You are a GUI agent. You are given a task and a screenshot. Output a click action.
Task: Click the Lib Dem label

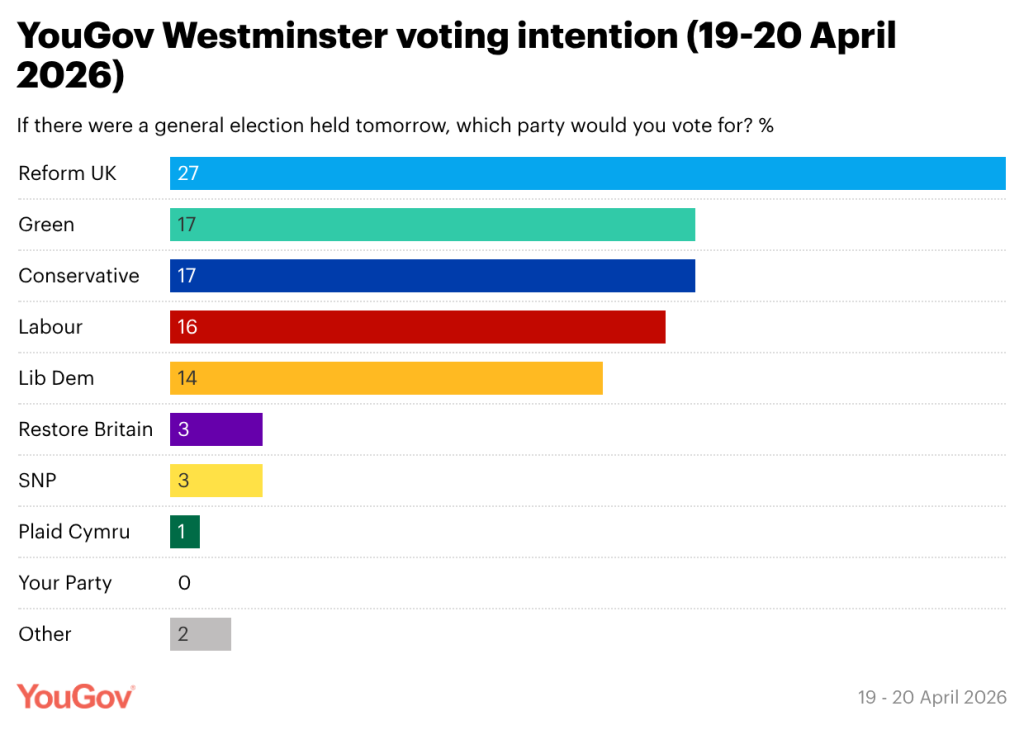pyautogui.click(x=56, y=378)
